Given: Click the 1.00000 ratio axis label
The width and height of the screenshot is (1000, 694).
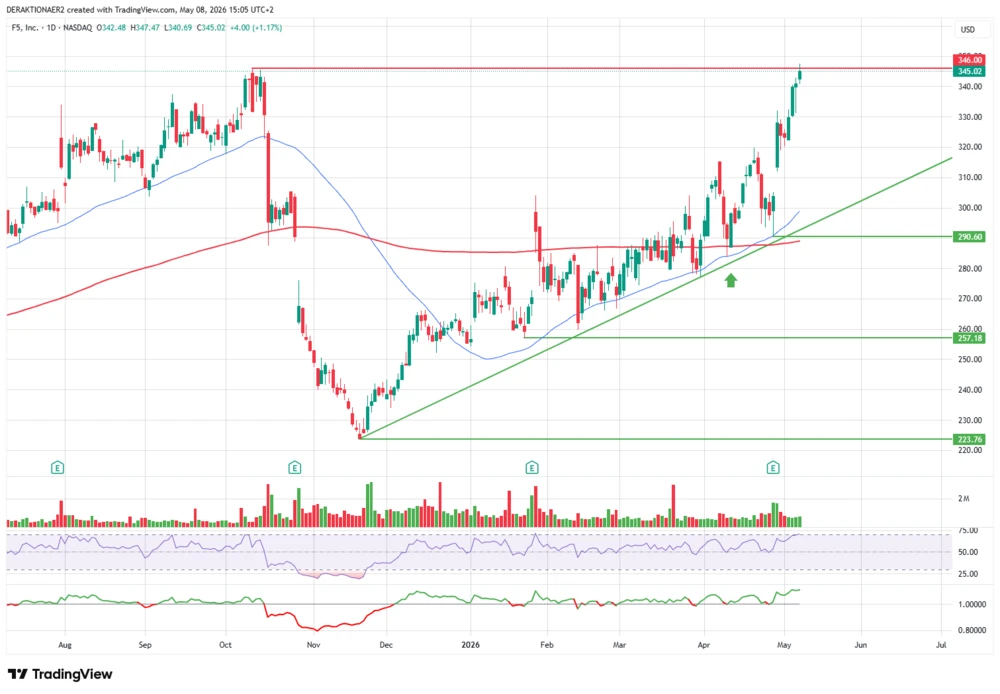Looking at the screenshot, I should (972, 604).
